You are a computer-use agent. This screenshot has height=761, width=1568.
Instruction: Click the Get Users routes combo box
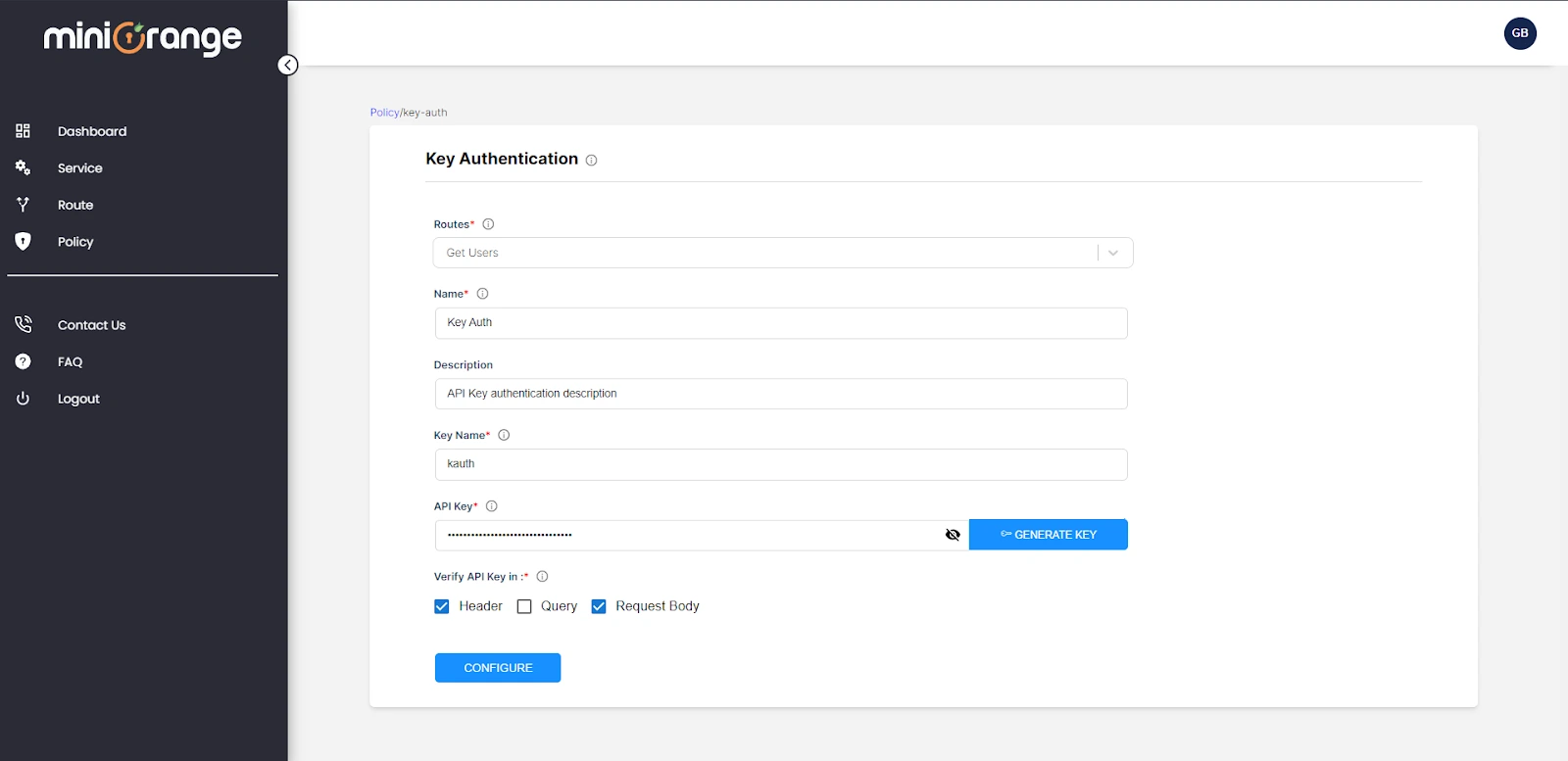click(783, 253)
